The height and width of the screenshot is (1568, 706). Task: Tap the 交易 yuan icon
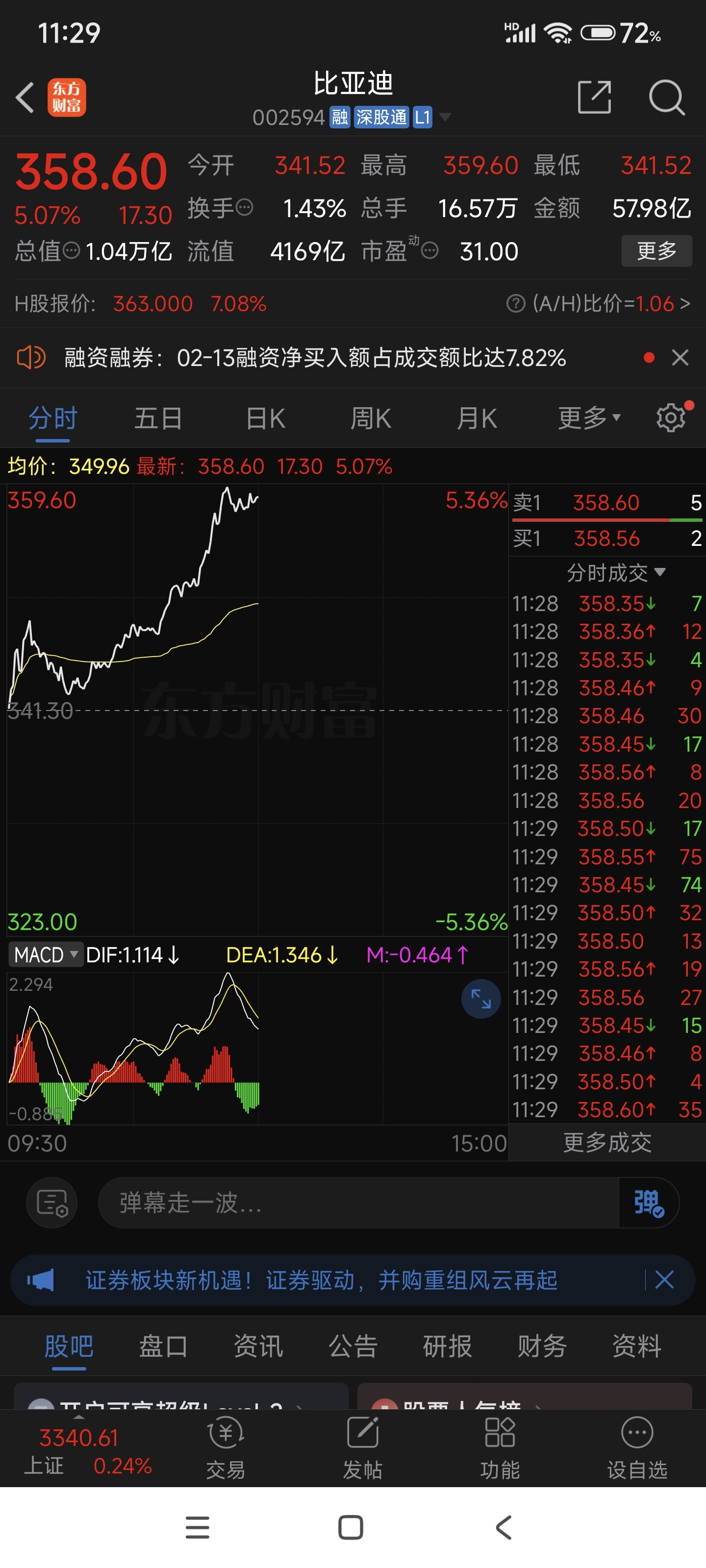226,1433
